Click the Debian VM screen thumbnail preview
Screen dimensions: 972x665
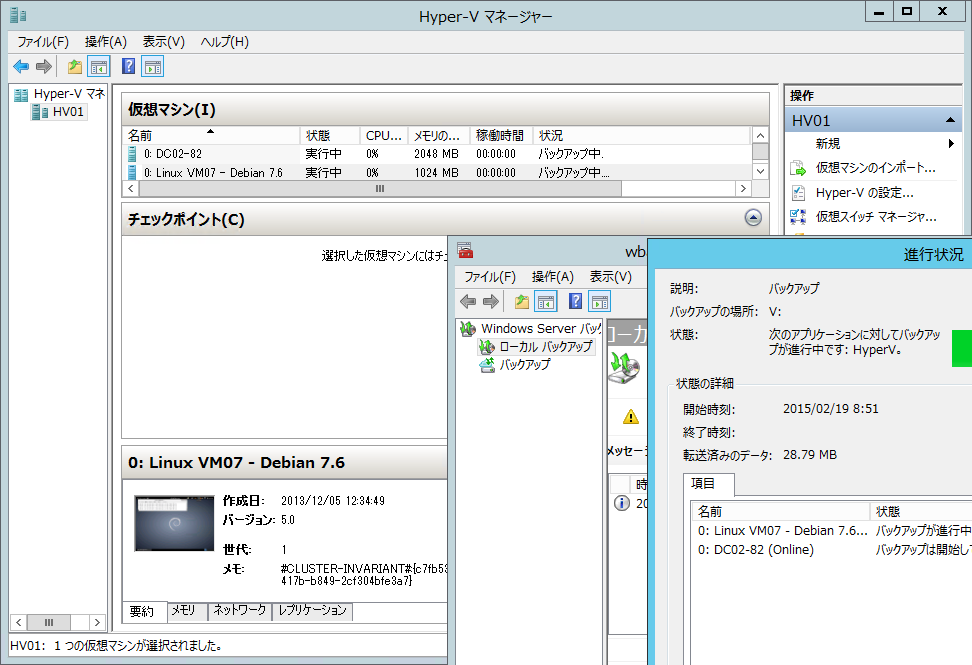(x=174, y=524)
